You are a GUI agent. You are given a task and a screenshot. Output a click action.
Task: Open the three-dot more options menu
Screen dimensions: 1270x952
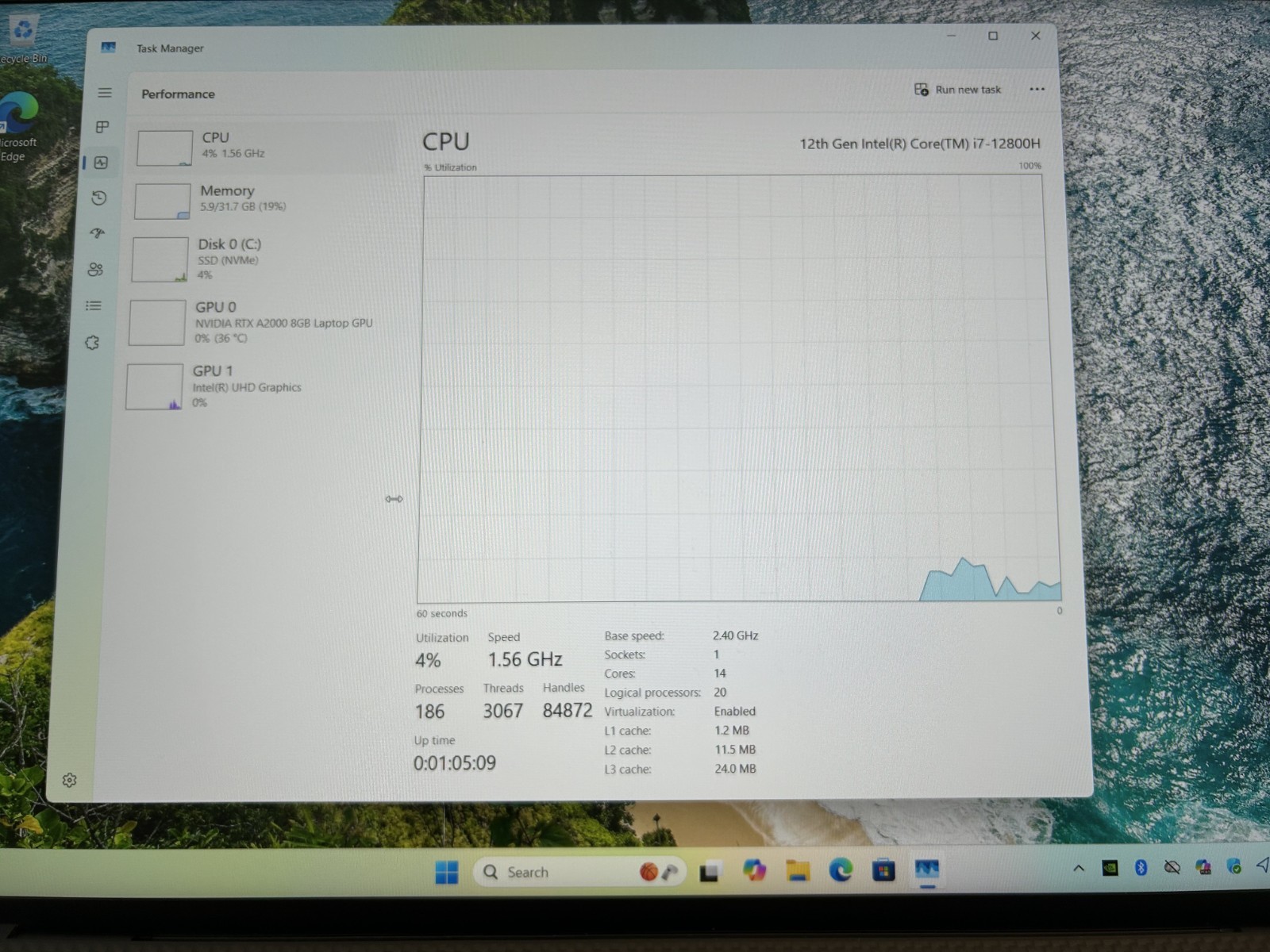(x=1037, y=89)
